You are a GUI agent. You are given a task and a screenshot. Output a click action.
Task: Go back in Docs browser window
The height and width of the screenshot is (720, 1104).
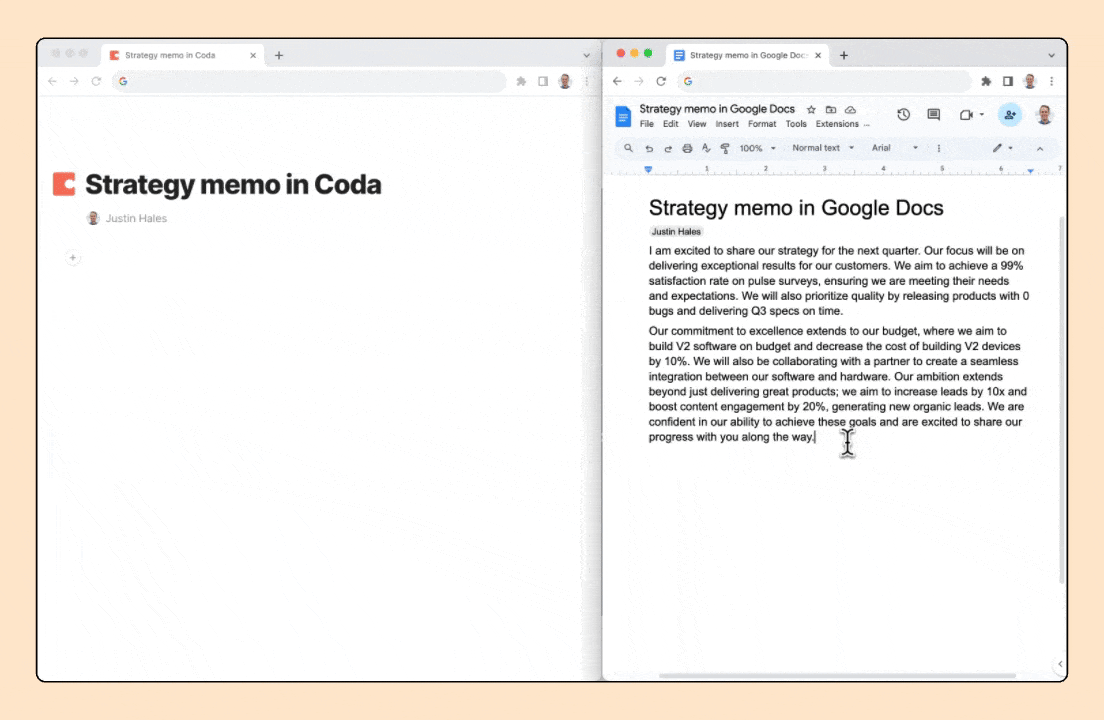coord(617,81)
